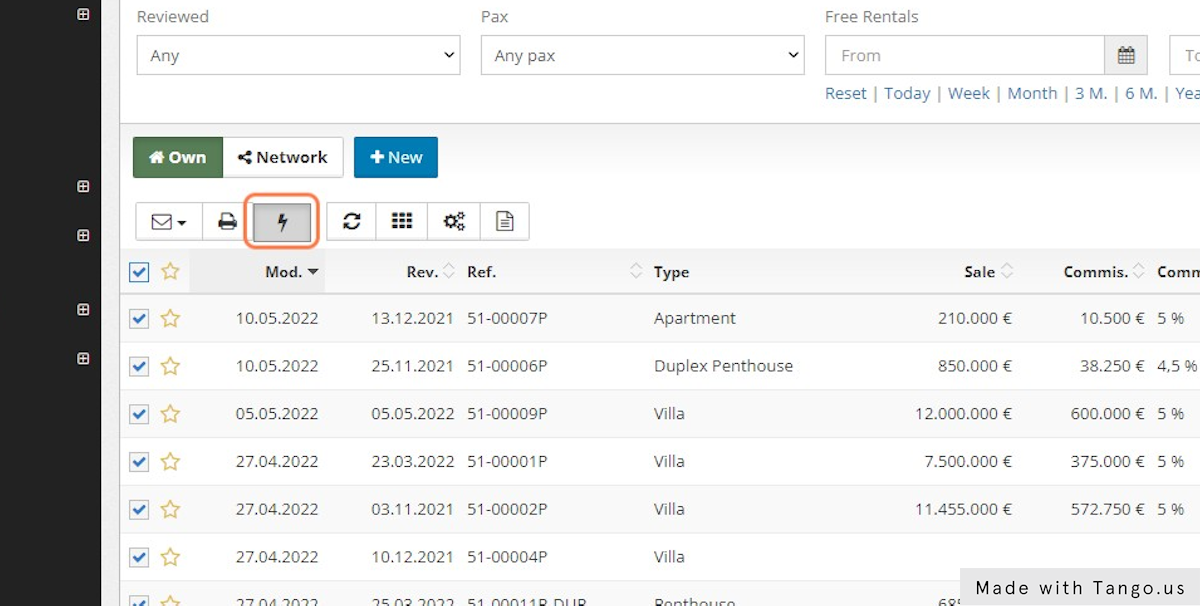Open the column grid layout icon
The height and width of the screenshot is (606, 1200).
402,221
